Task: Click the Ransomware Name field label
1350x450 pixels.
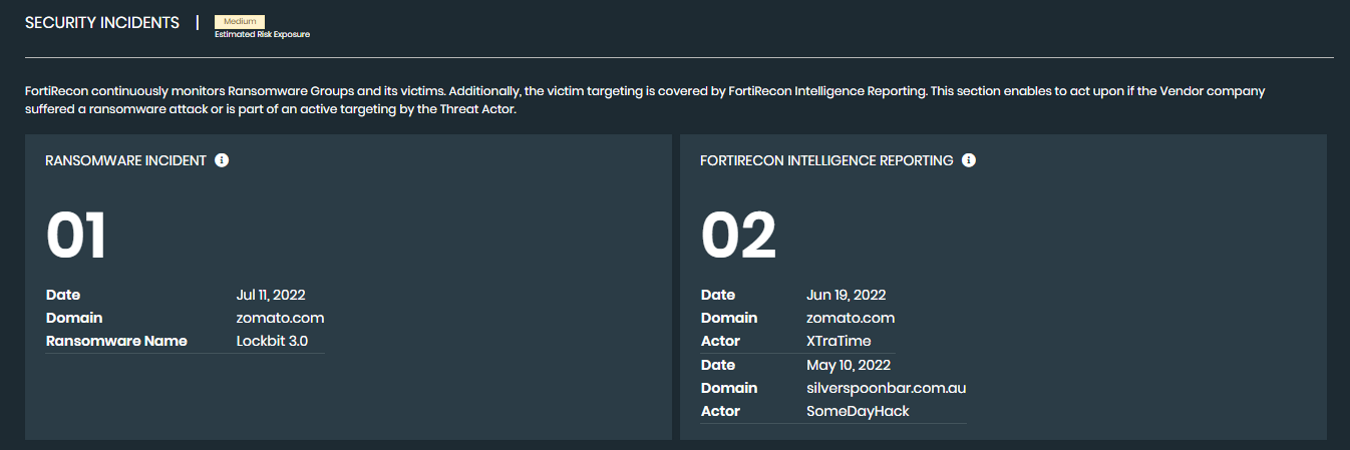Action: tap(116, 341)
